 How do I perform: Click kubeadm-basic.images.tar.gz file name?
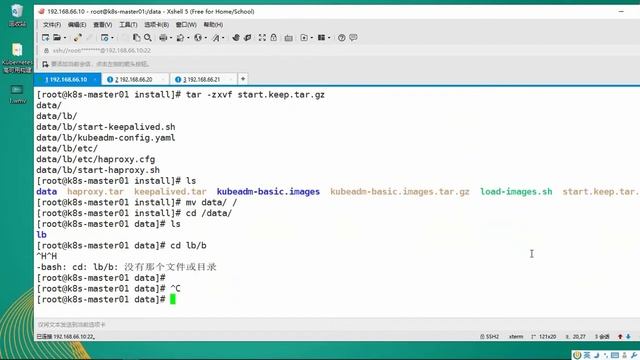tap(400, 191)
